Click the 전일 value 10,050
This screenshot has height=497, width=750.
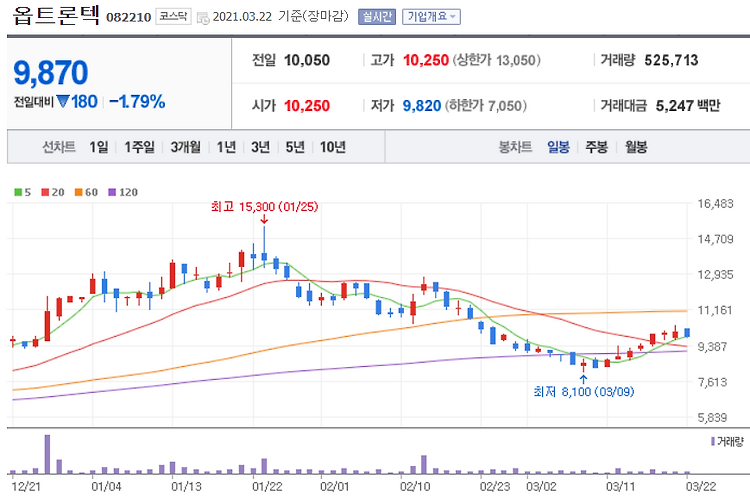pos(307,60)
